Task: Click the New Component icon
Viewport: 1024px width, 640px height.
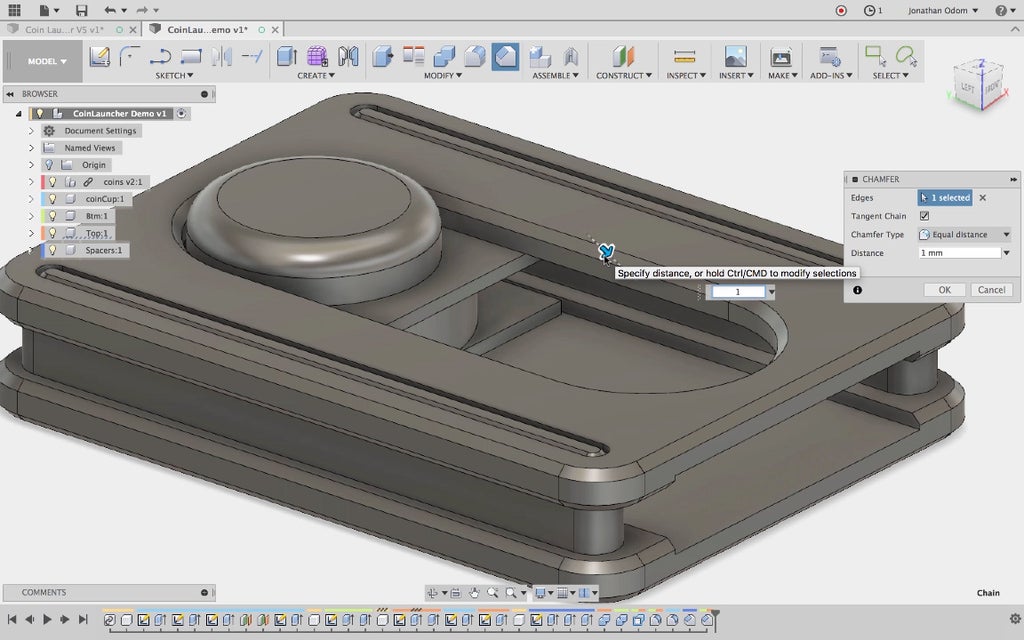Action: (539, 57)
